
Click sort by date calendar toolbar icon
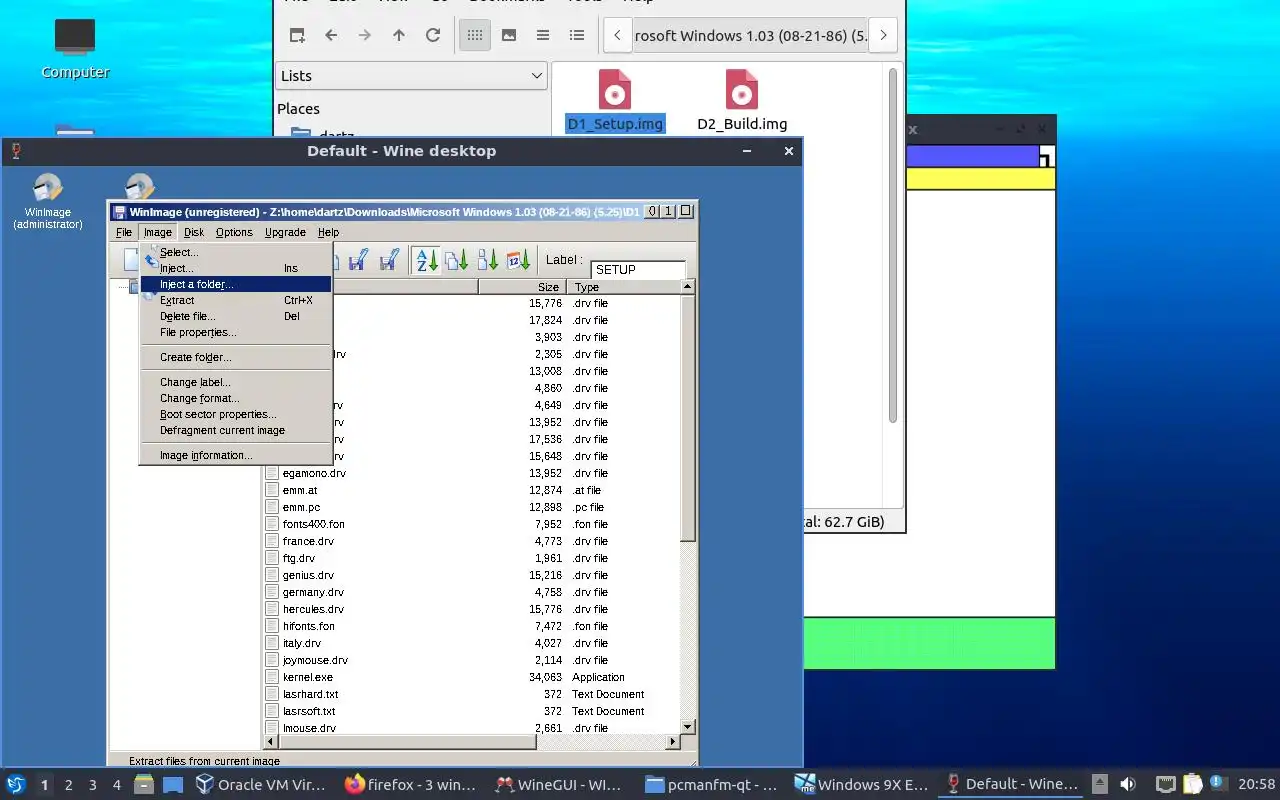click(518, 260)
